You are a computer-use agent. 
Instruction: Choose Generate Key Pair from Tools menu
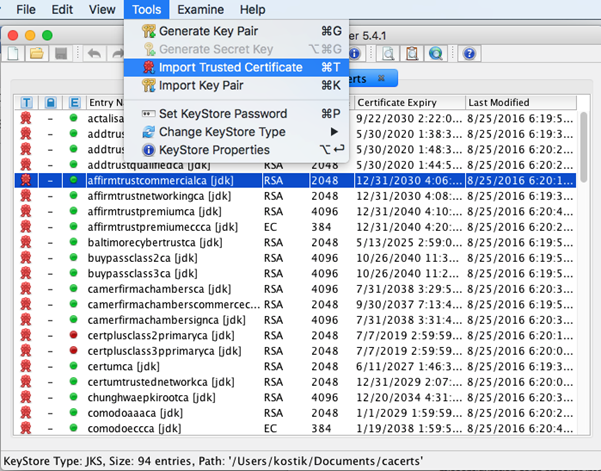pyautogui.click(x=236, y=31)
